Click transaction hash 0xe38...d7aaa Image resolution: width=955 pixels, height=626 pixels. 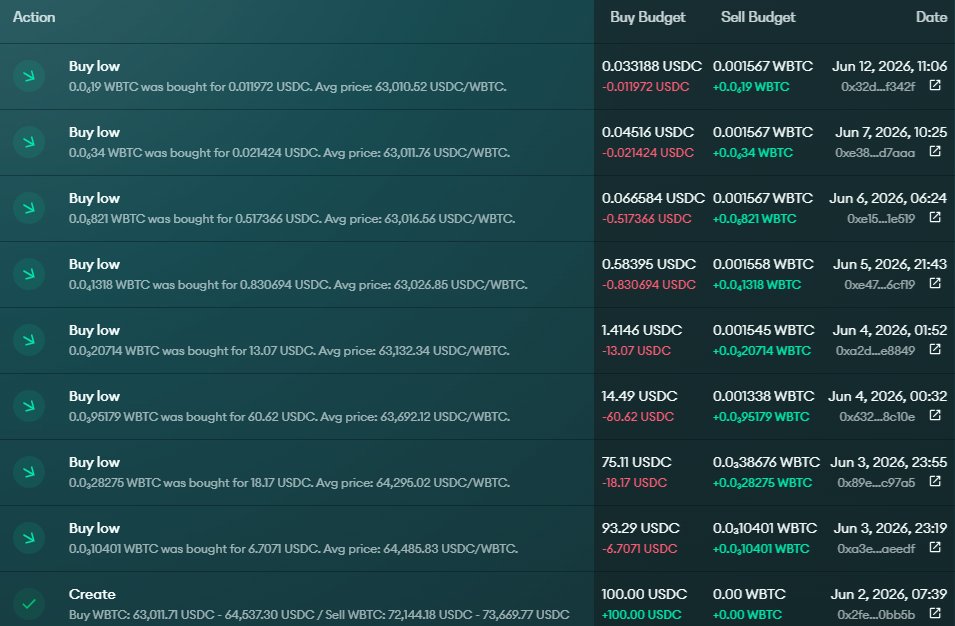[875, 153]
